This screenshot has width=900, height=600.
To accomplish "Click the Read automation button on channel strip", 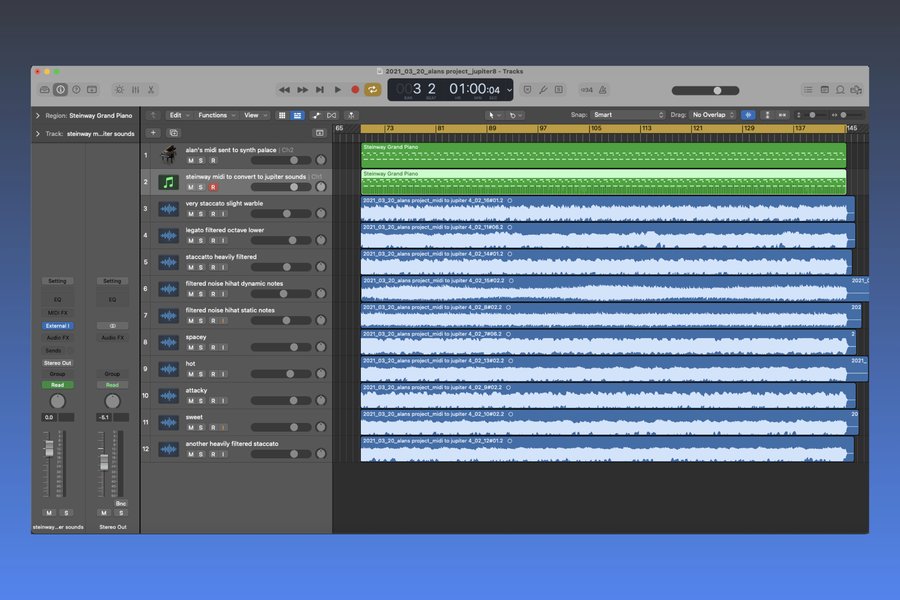I will pyautogui.click(x=57, y=385).
